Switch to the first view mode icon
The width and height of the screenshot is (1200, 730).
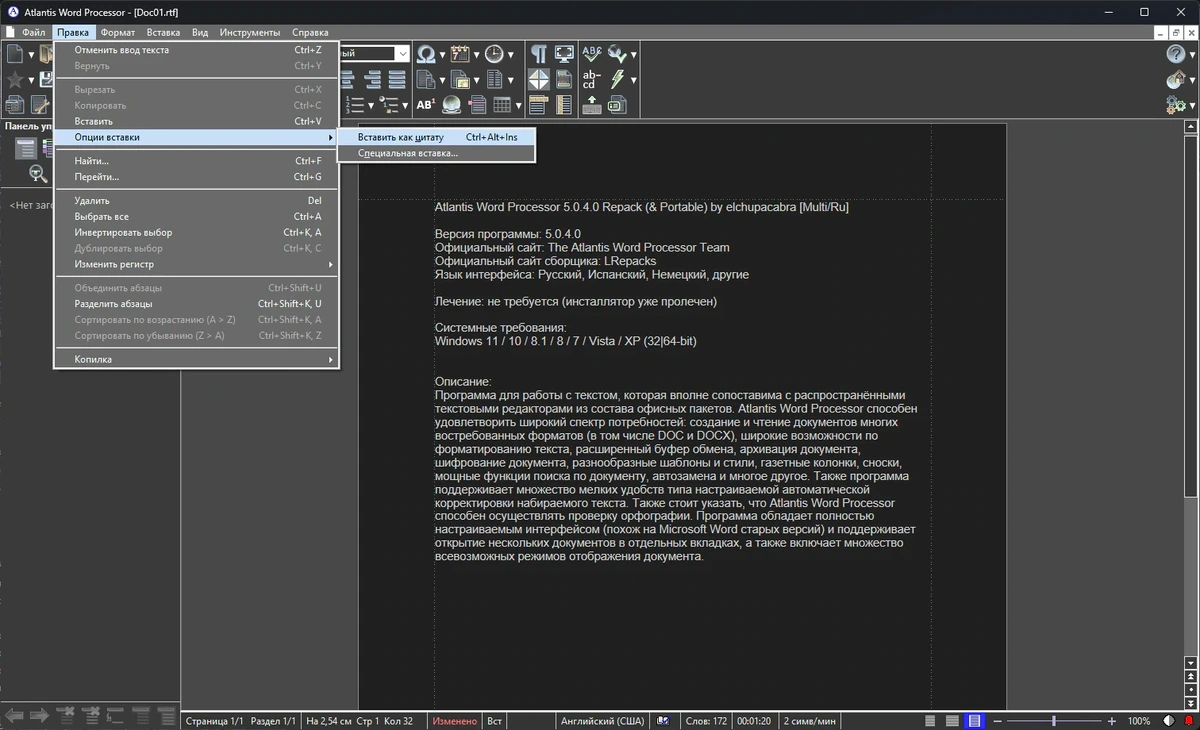pyautogui.click(x=930, y=721)
